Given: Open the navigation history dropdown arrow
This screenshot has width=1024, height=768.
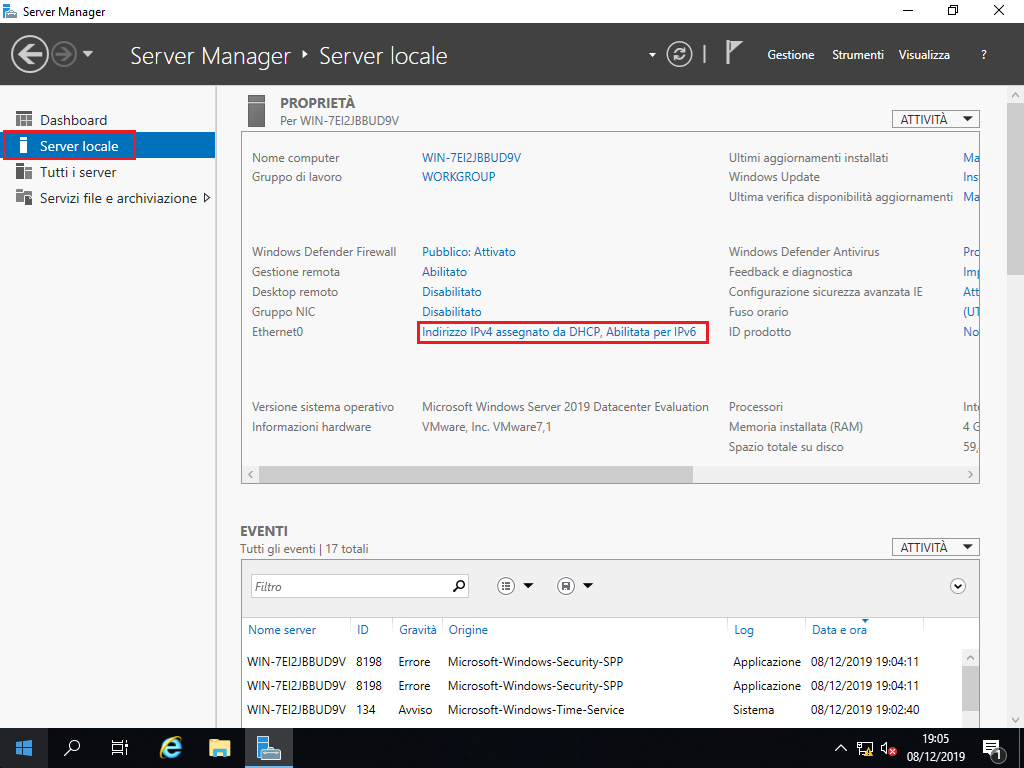Looking at the screenshot, I should [x=88, y=54].
